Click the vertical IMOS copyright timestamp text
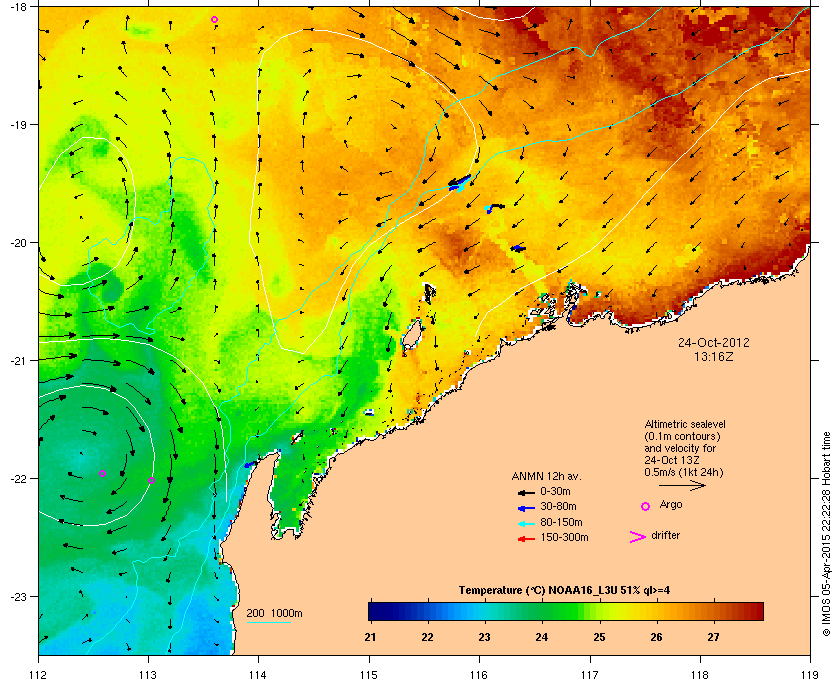 pos(826,534)
